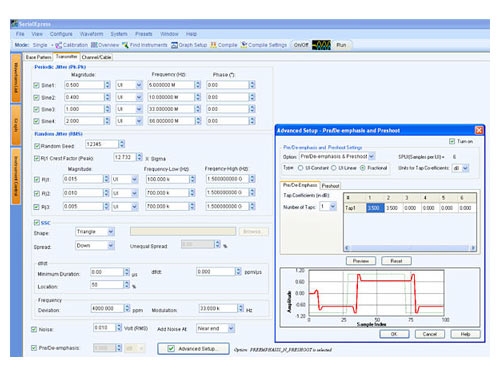Open Graph Setup from the toolbar

(189, 45)
